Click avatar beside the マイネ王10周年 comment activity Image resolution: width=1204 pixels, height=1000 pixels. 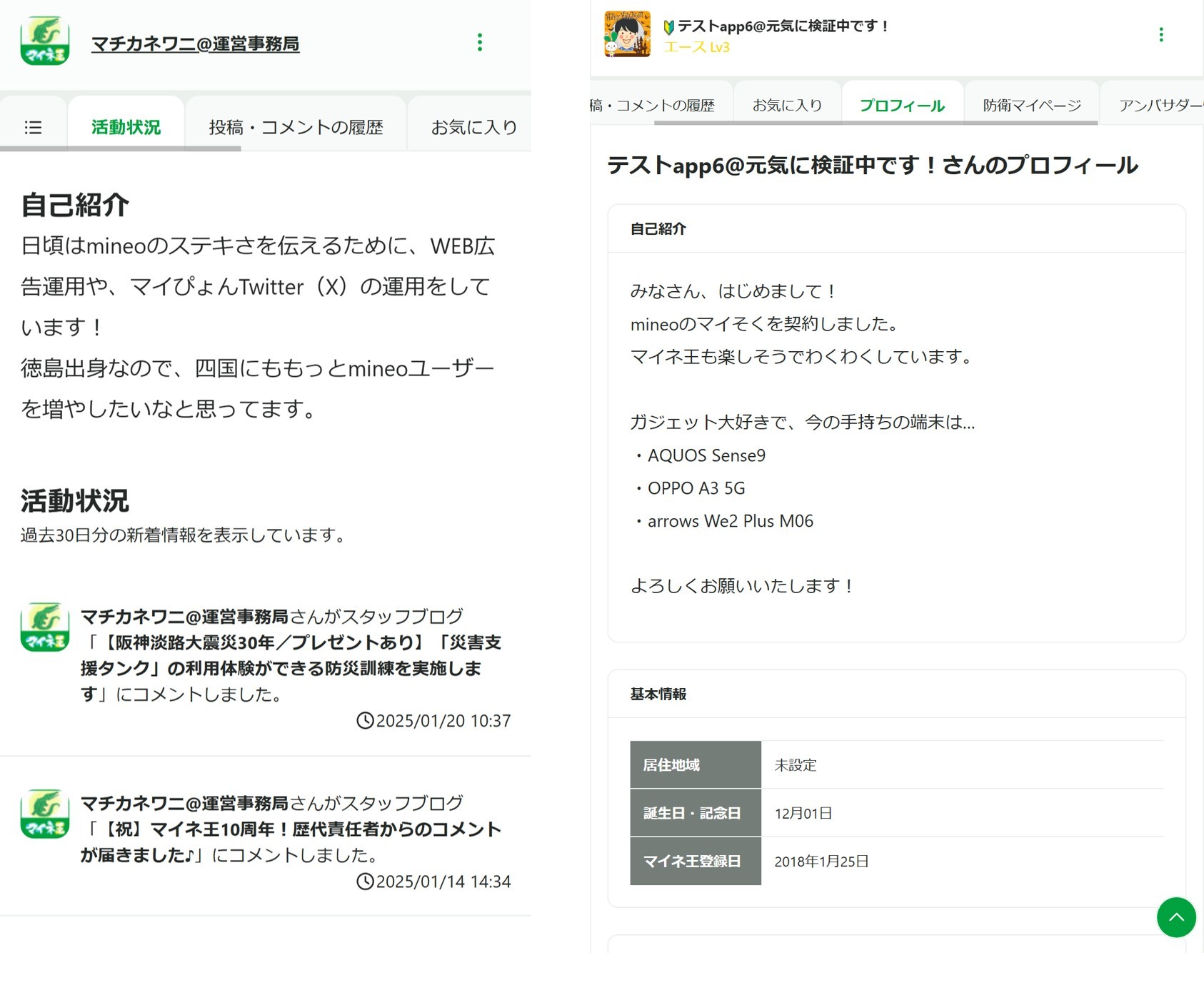pyautogui.click(x=45, y=814)
